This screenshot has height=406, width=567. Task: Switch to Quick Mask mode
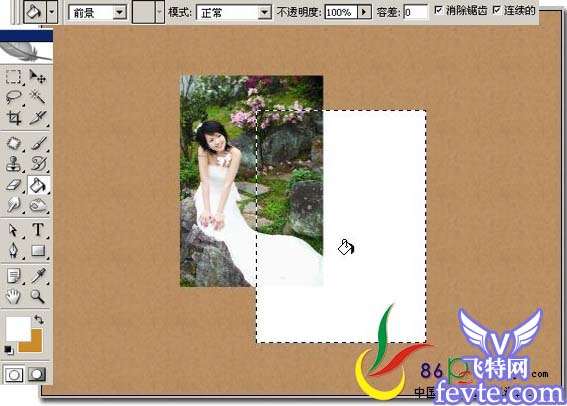[37, 374]
